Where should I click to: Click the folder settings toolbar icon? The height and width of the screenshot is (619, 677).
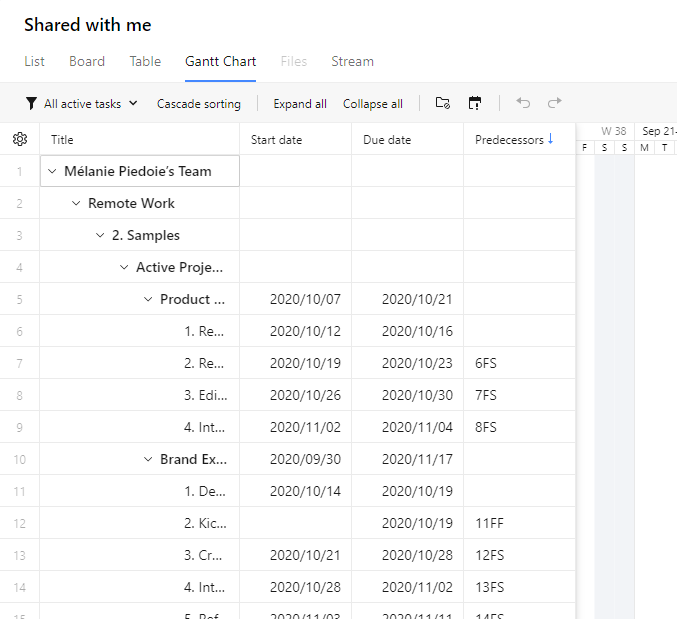click(x=443, y=104)
